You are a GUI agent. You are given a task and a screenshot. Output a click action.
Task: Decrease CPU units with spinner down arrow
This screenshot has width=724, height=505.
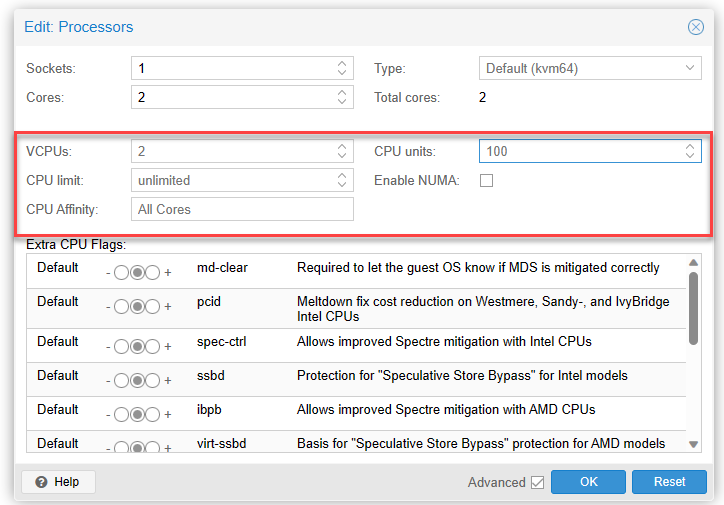(x=689, y=156)
